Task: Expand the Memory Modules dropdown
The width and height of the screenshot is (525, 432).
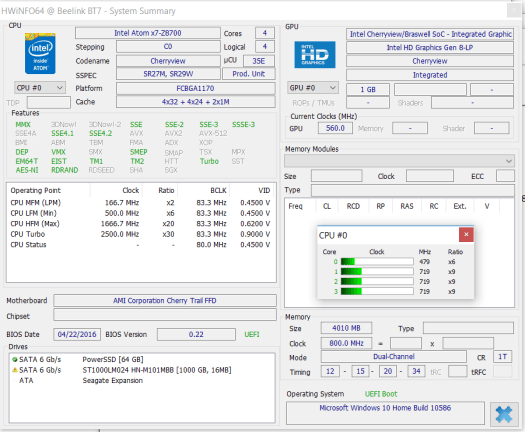Action: 399,161
